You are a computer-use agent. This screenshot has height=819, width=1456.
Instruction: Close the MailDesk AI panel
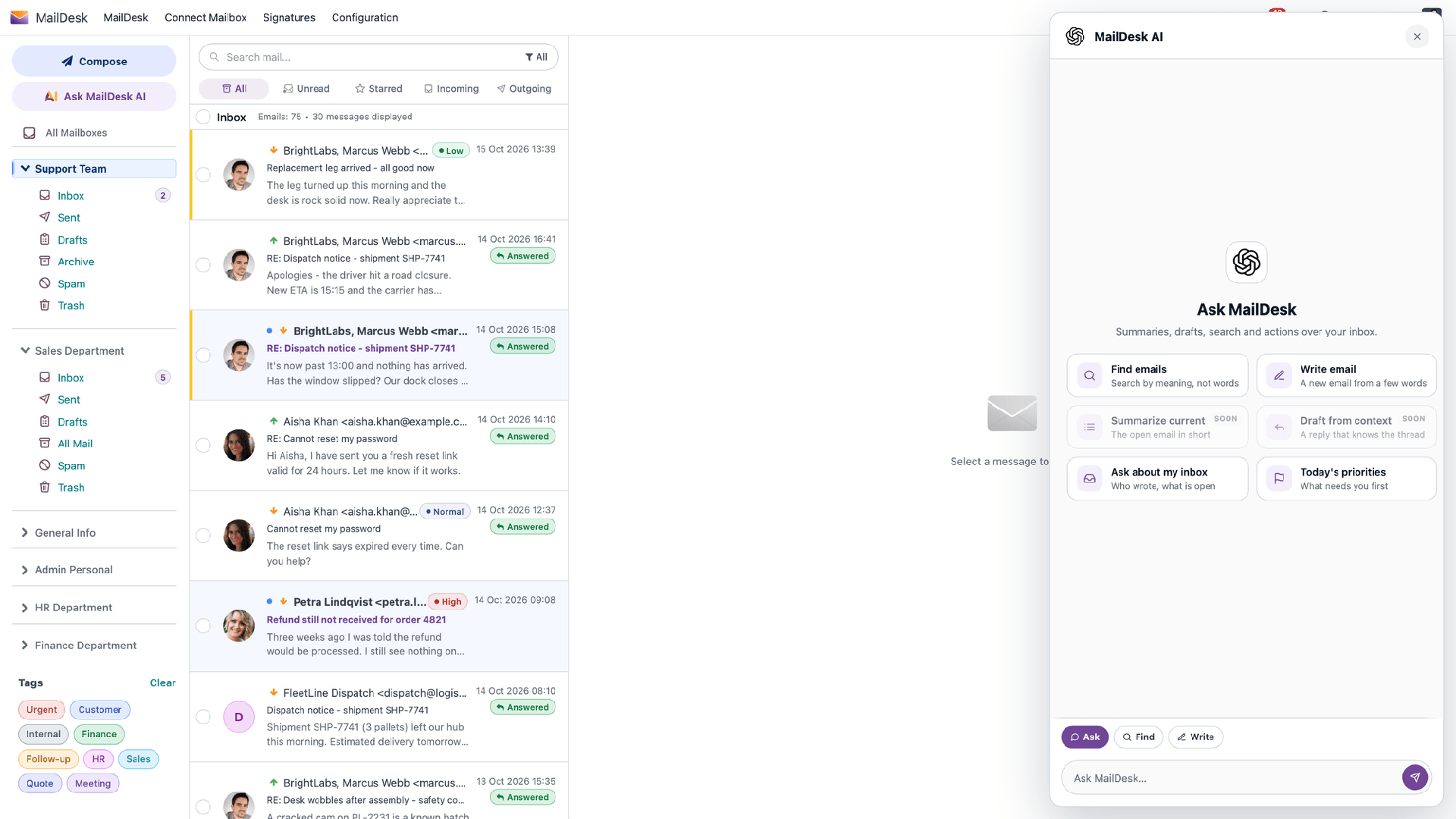1417,36
